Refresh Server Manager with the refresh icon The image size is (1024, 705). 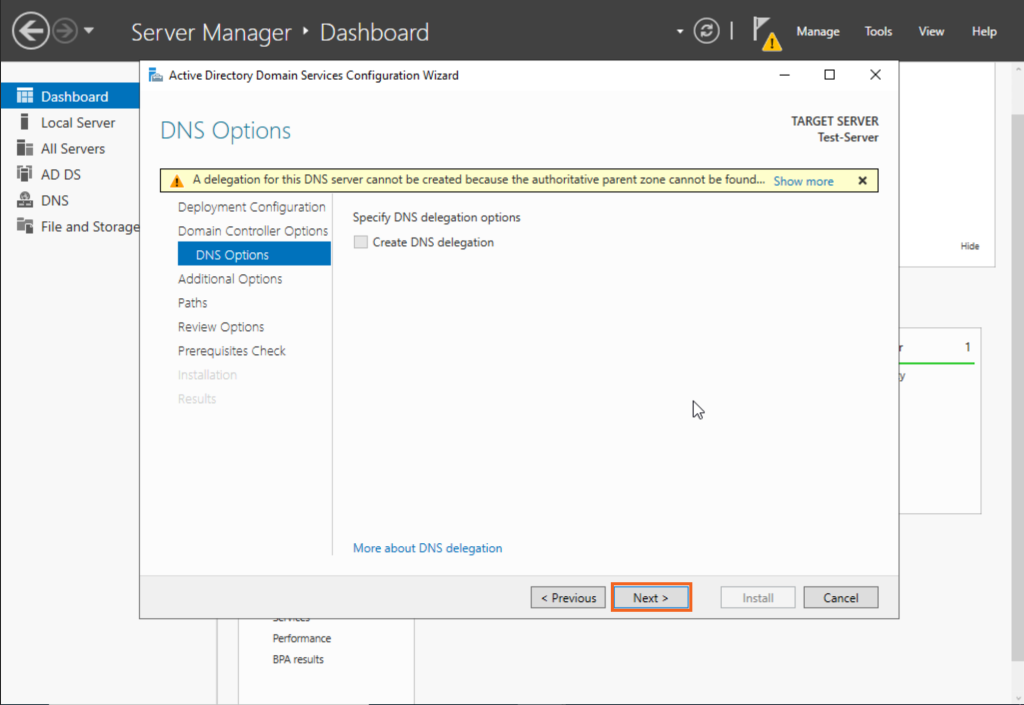click(706, 30)
